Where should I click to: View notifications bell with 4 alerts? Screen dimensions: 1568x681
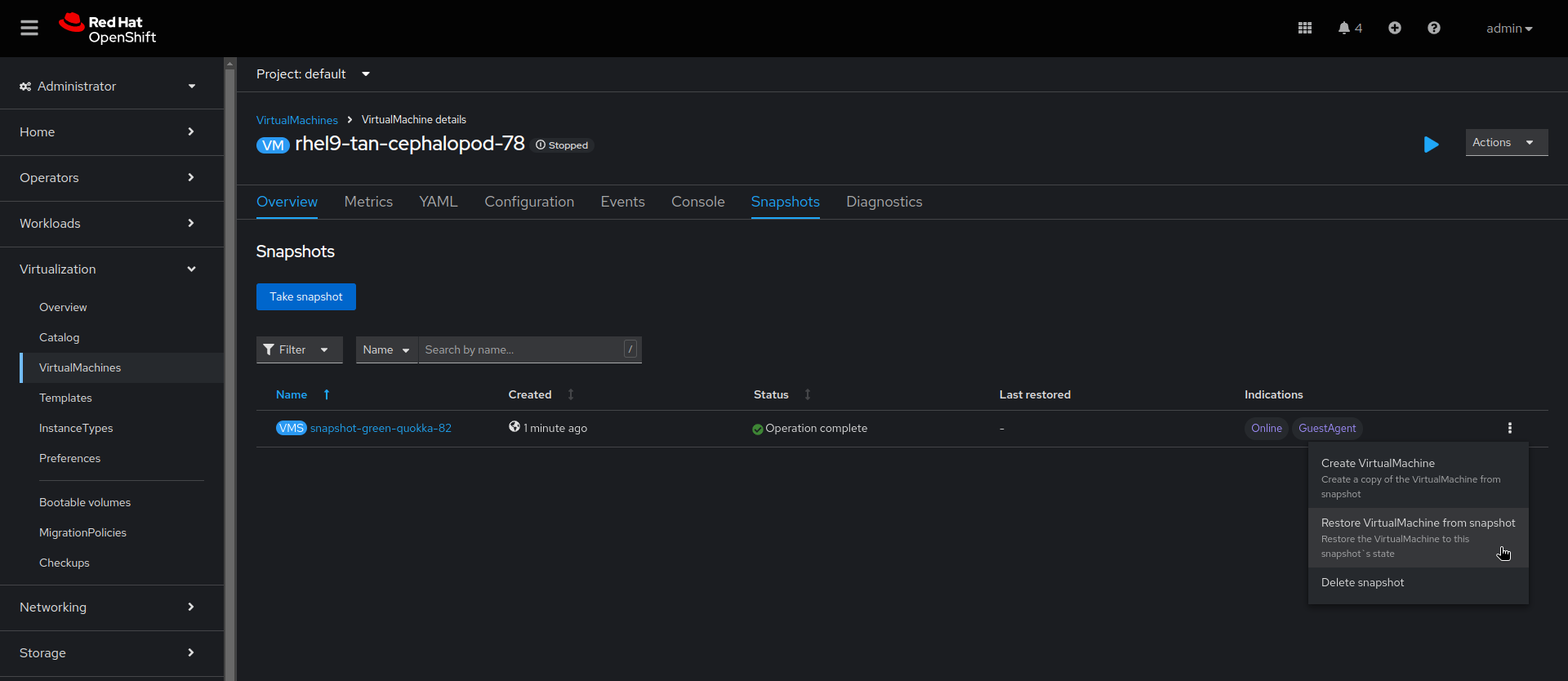pyautogui.click(x=1349, y=29)
